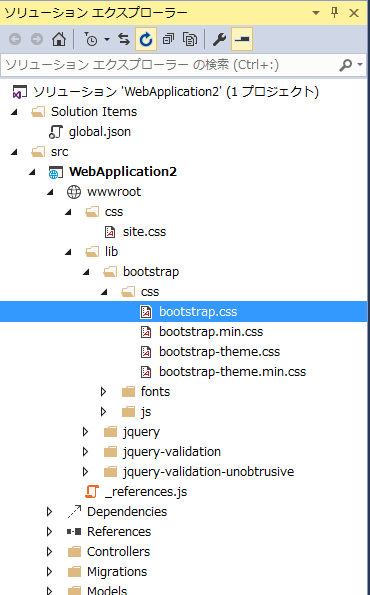Collapse the lib folder
This screenshot has width=370, height=595.
tap(69, 252)
